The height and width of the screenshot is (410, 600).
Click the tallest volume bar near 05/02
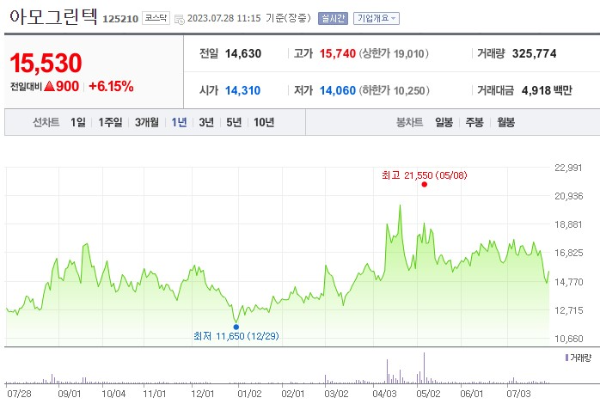424,368
